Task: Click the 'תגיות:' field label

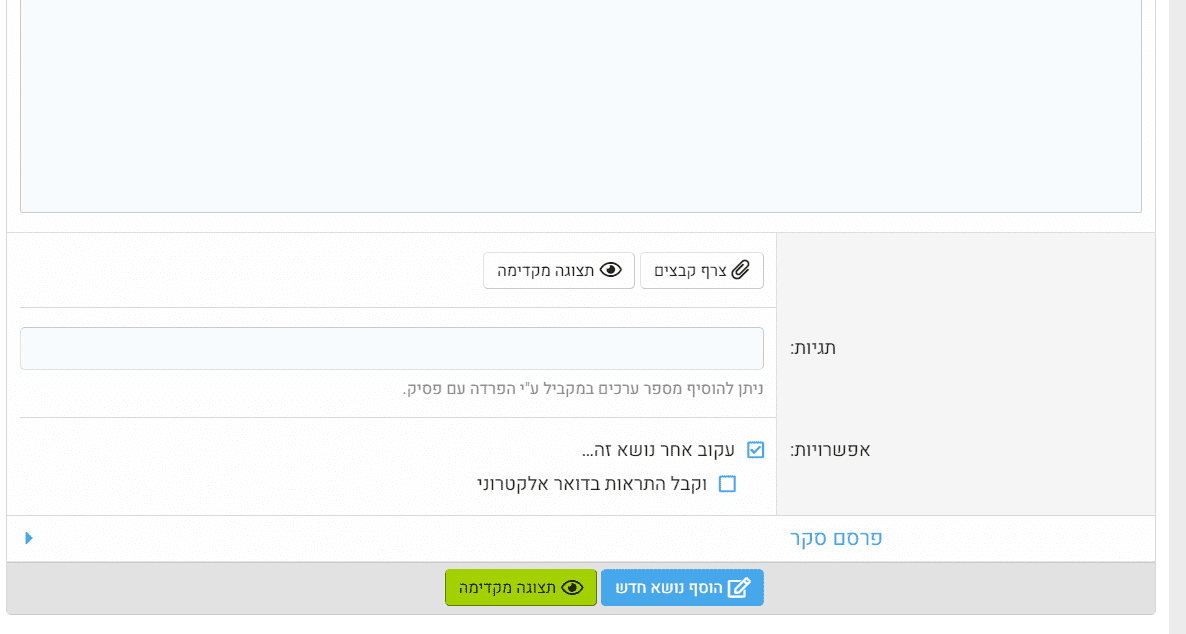Action: [x=813, y=348]
